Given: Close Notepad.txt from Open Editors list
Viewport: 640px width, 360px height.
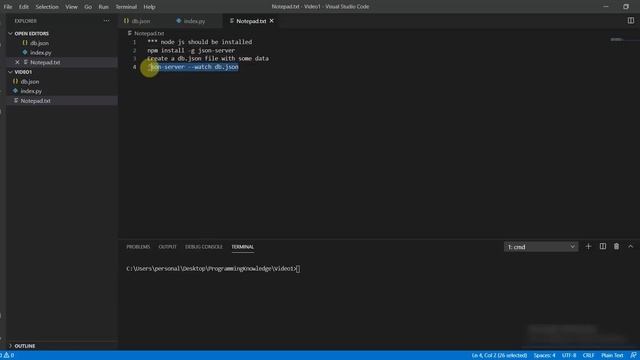Looking at the screenshot, I should [x=17, y=62].
